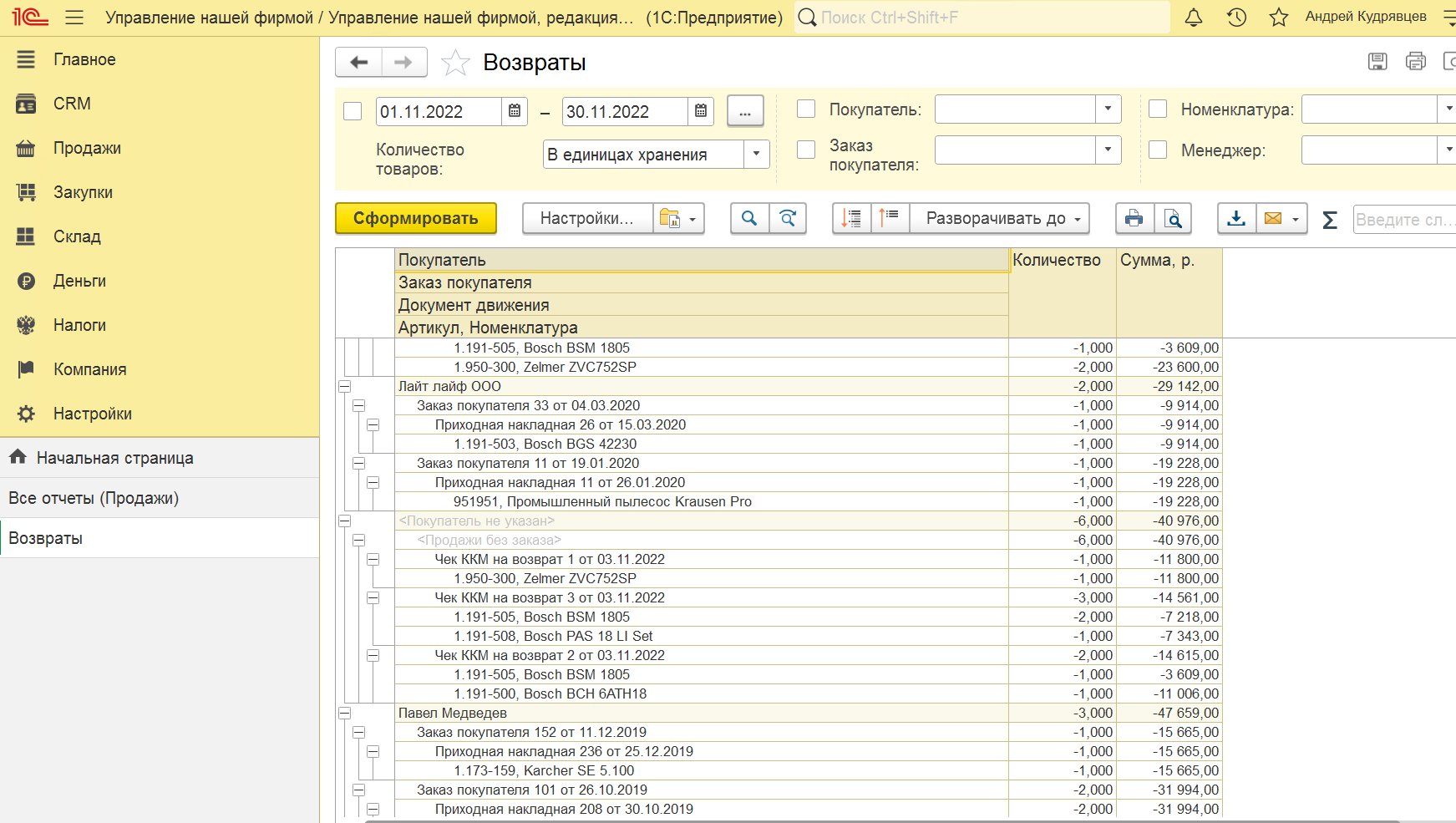Click user name Андрей Кудрявцев

click(1366, 17)
